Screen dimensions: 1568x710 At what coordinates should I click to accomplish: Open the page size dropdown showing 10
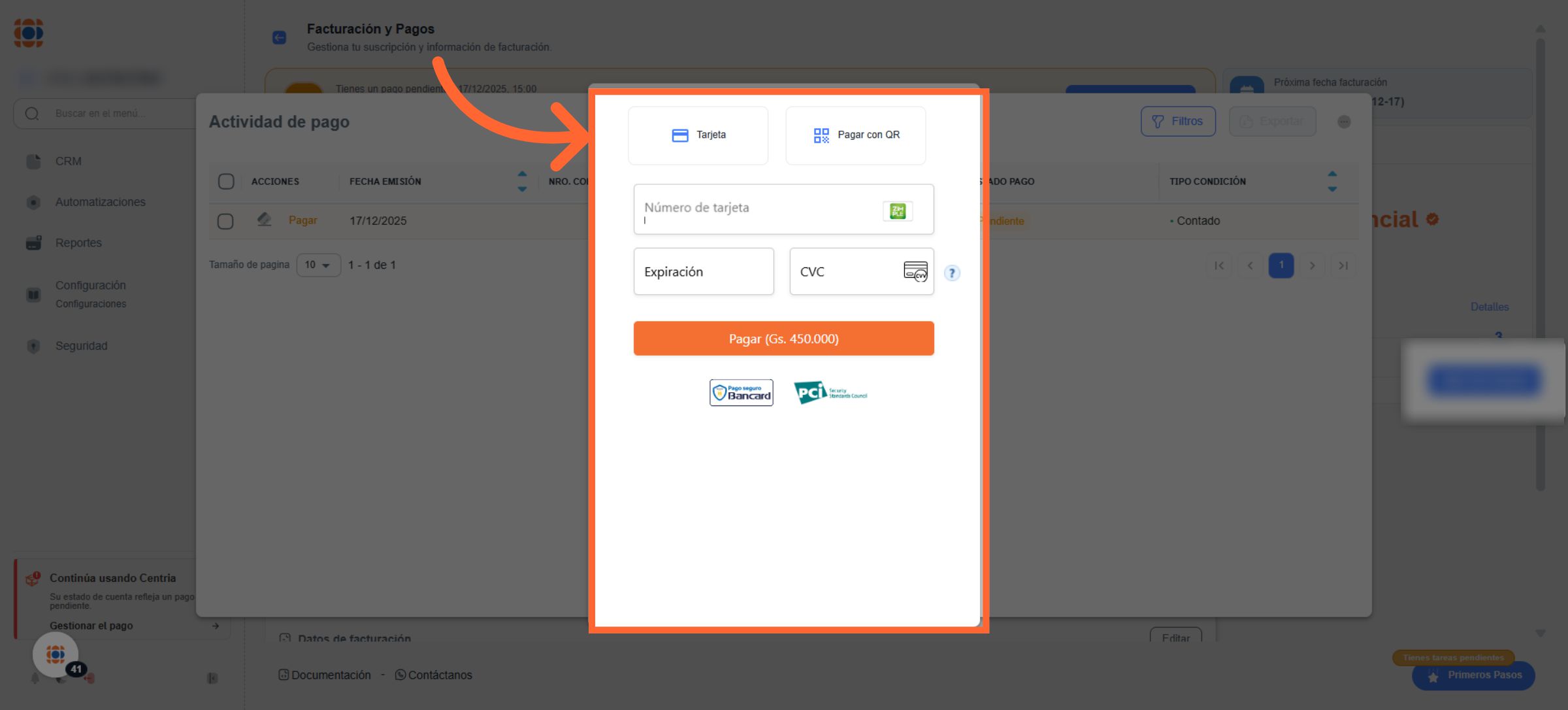click(318, 265)
